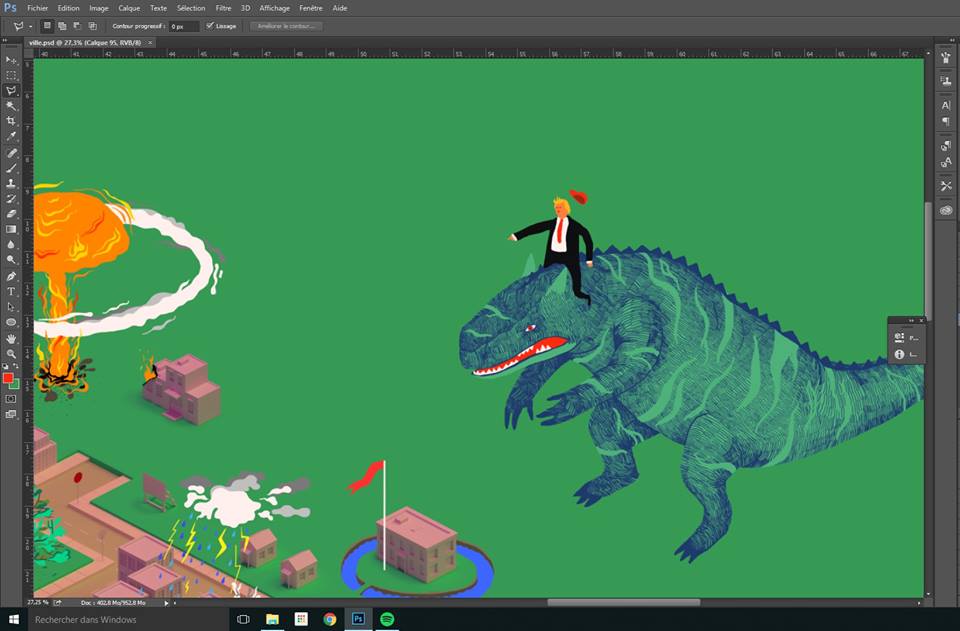Select the Blur tool
Viewport: 960px width, 631px height.
tap(11, 245)
